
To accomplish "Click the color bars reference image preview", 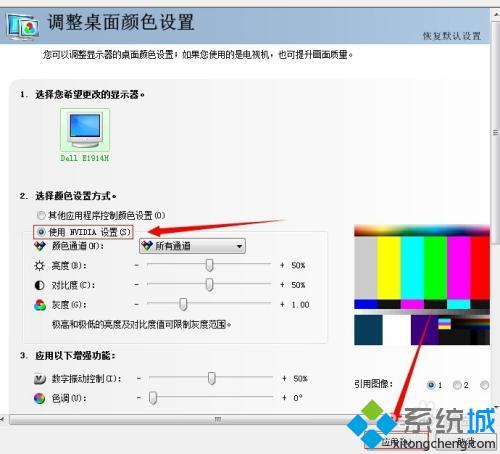I will coord(422,285).
